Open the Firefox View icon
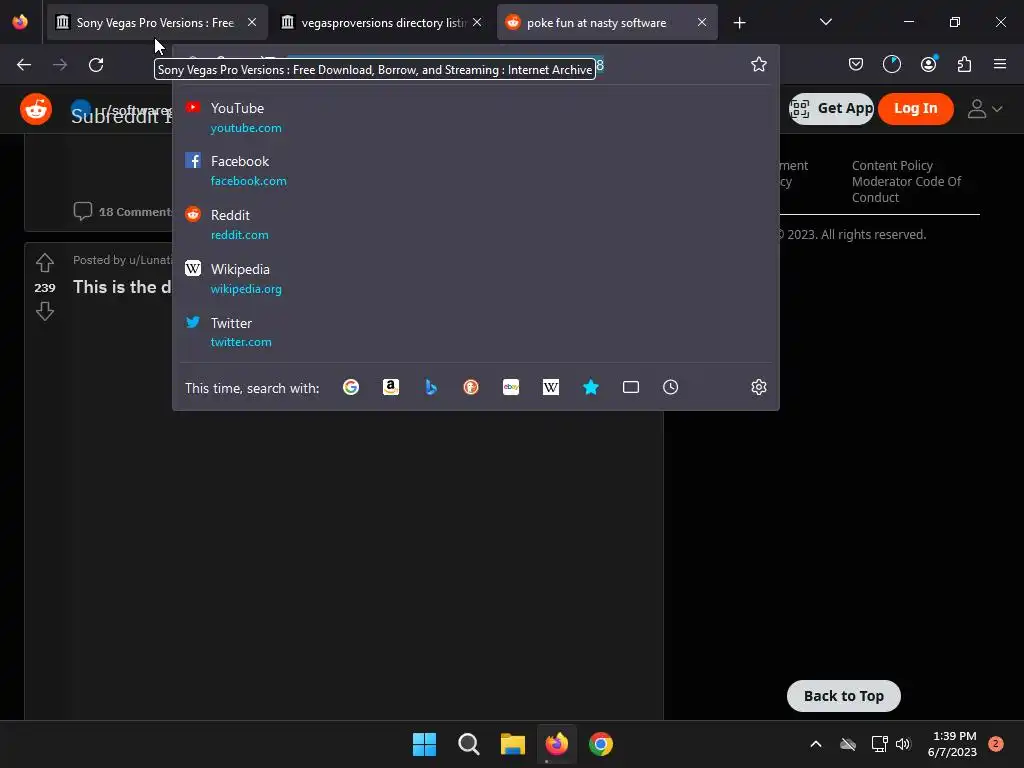This screenshot has height=768, width=1024. click(x=20, y=22)
